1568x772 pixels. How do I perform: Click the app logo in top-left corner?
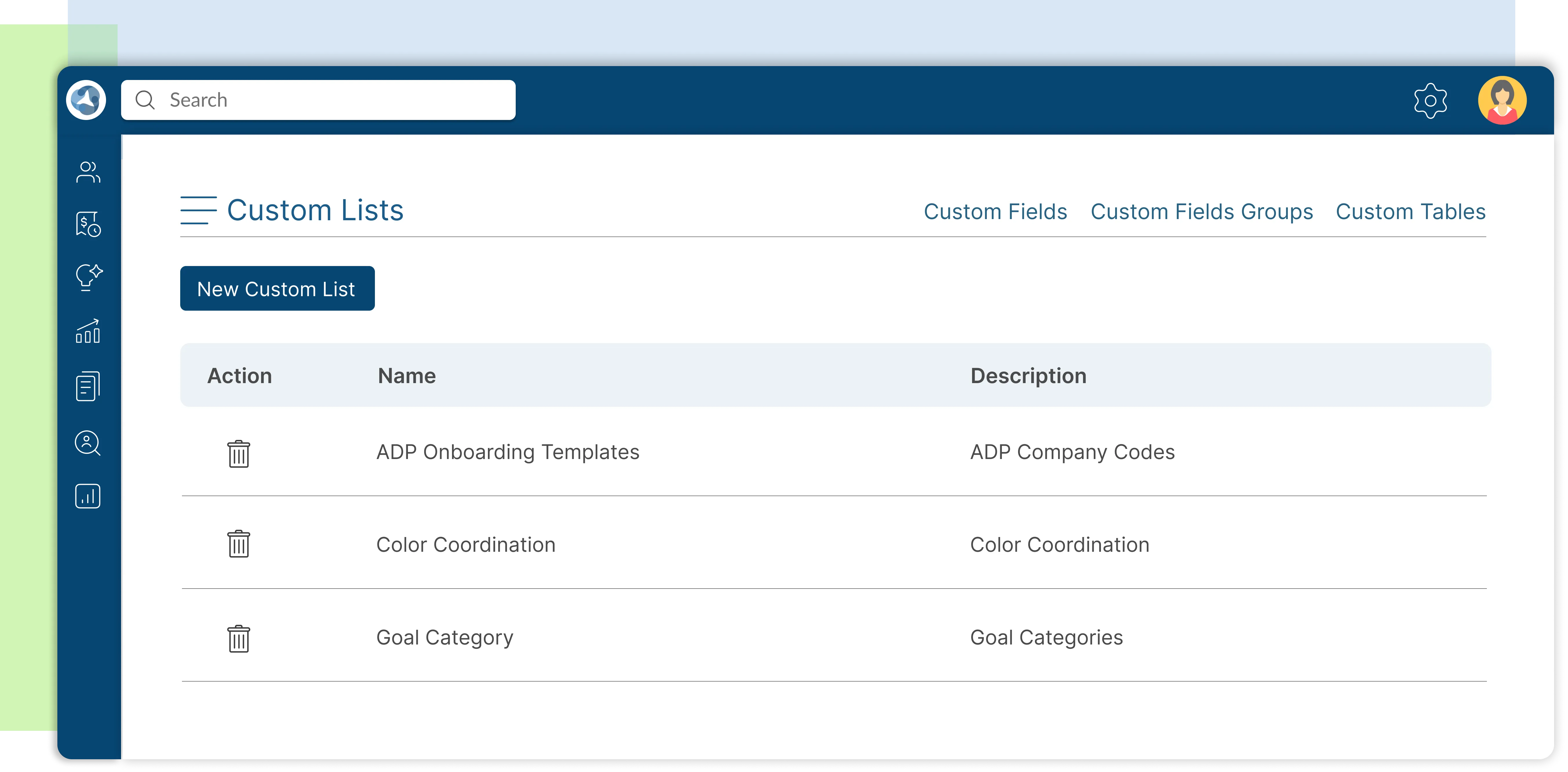[86, 100]
